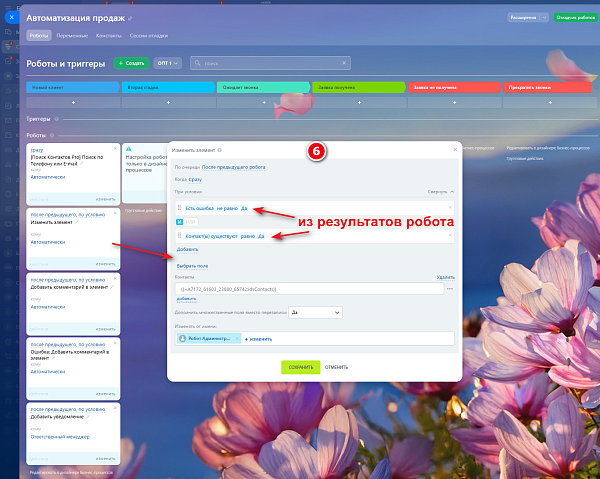Remove the Робот Администратор user chip

tap(237, 338)
